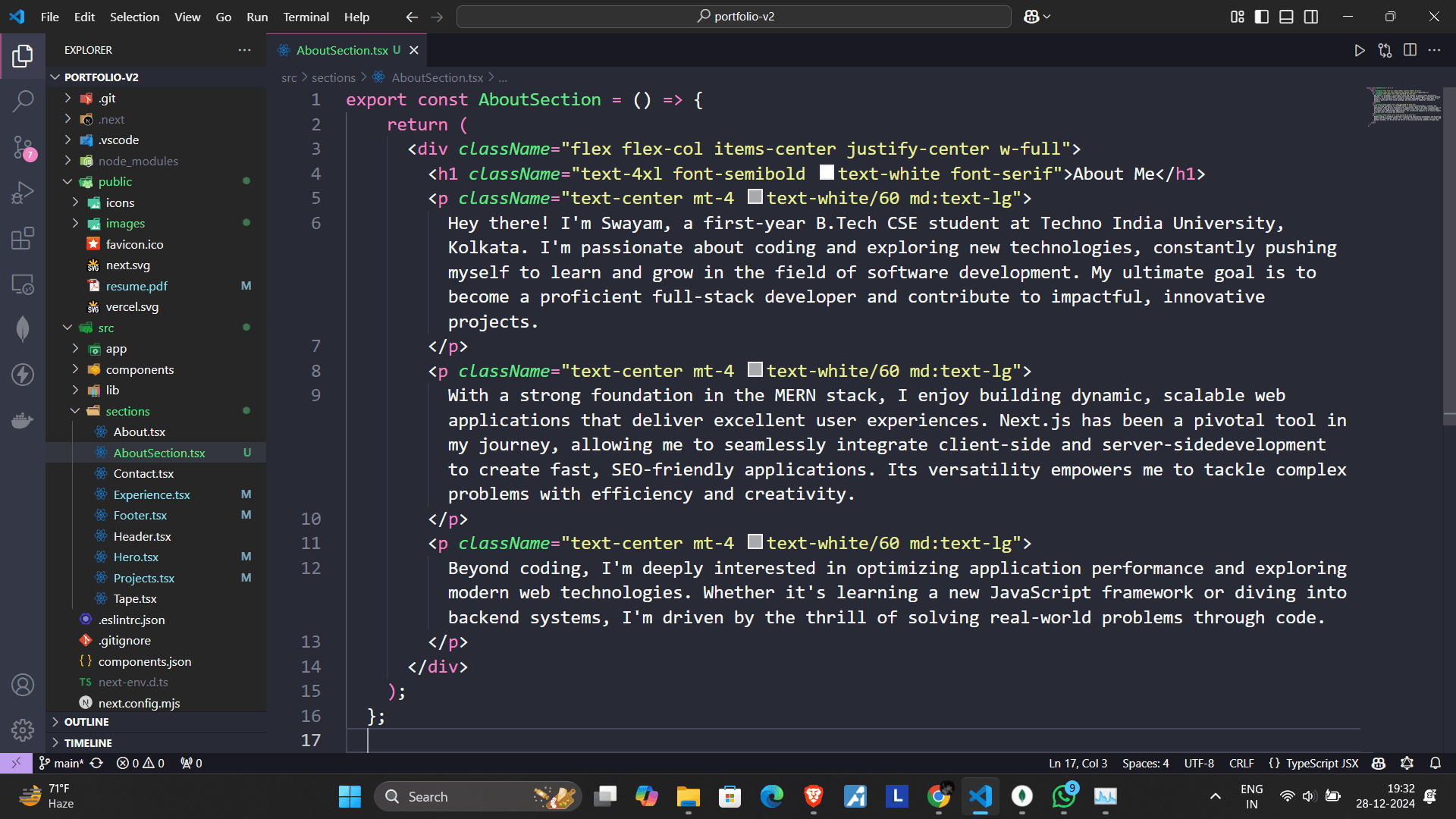Click the main* branch status item
This screenshot has height=819, width=1456.
point(61,763)
